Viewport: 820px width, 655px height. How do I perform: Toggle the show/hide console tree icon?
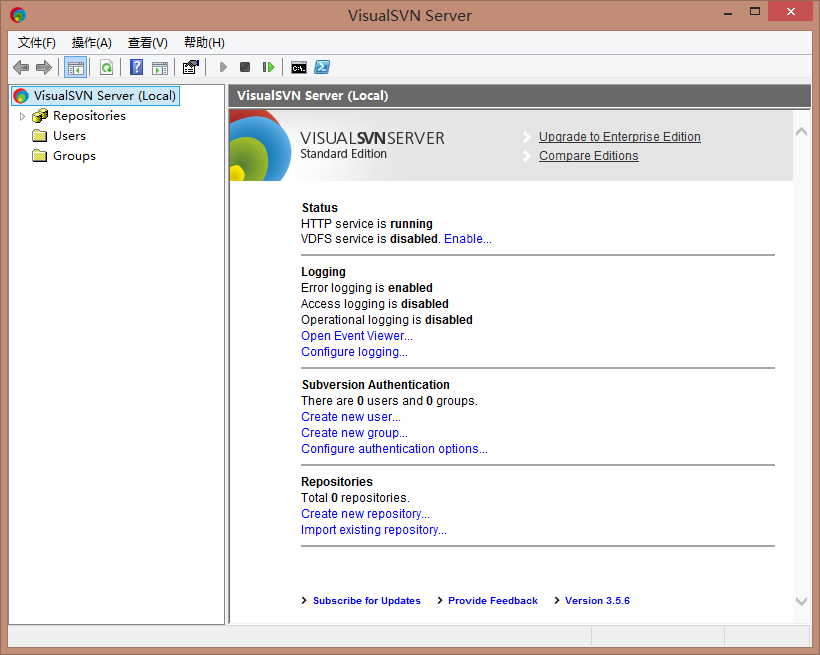[x=76, y=67]
